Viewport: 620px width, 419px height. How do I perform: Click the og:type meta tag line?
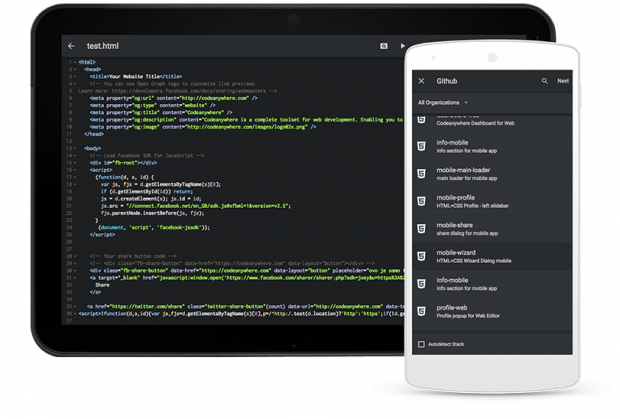(x=152, y=105)
